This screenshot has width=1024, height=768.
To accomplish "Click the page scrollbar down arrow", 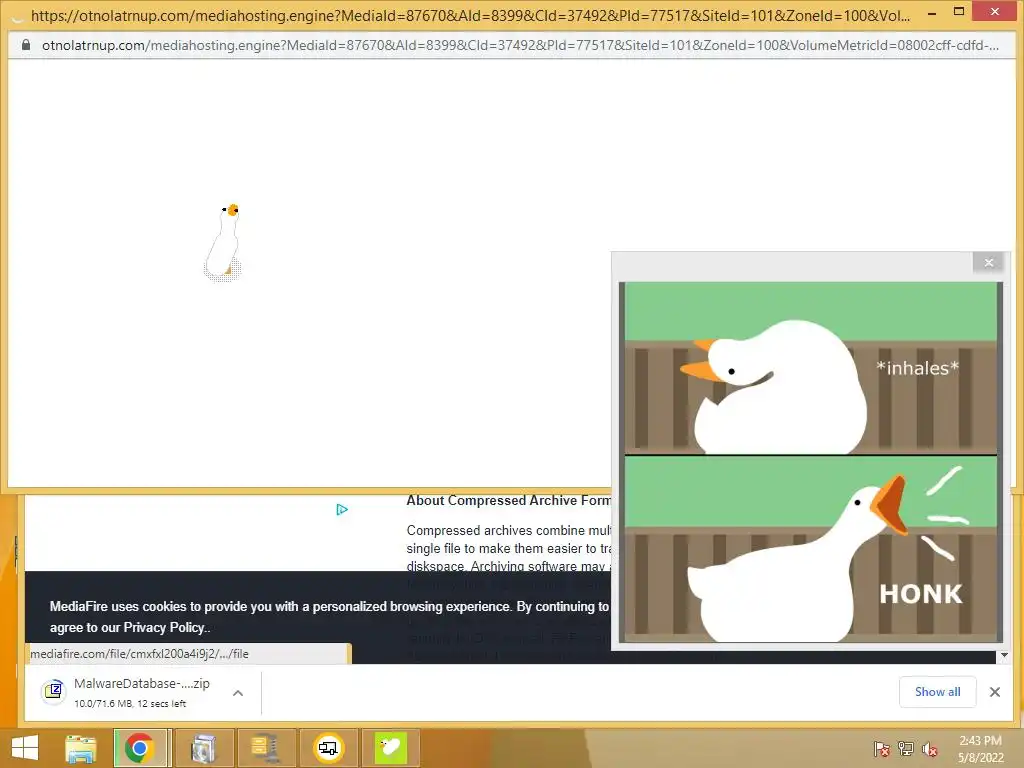I will click(x=1004, y=655).
